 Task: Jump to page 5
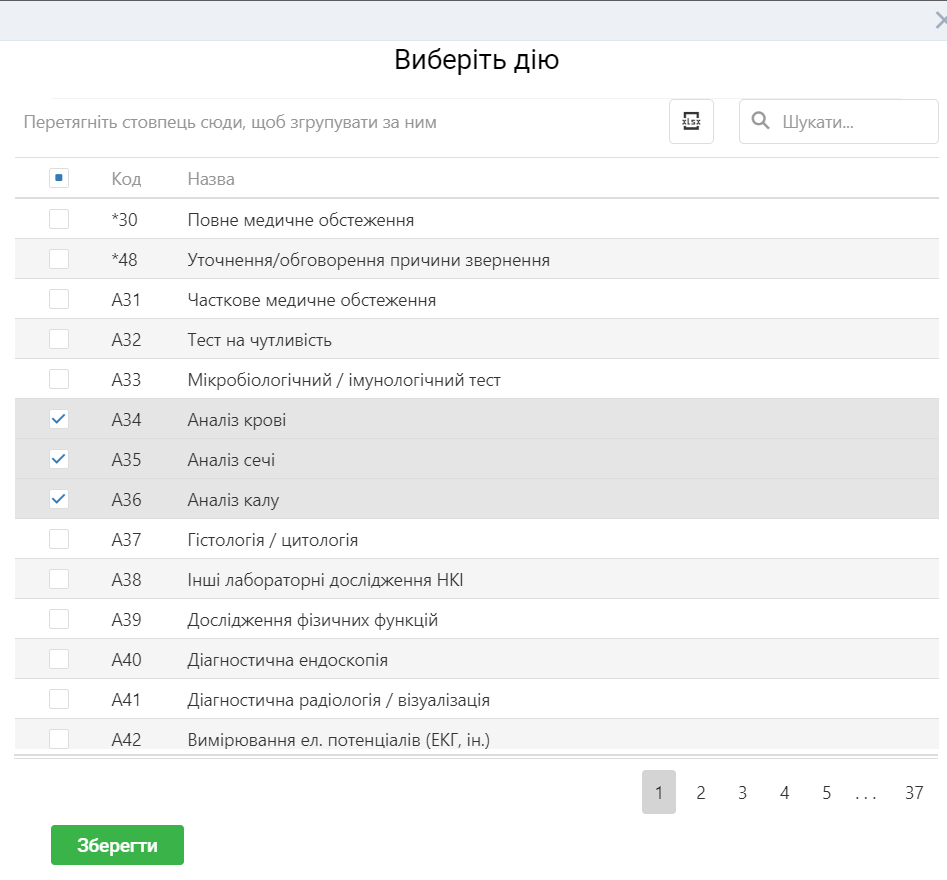point(826,792)
